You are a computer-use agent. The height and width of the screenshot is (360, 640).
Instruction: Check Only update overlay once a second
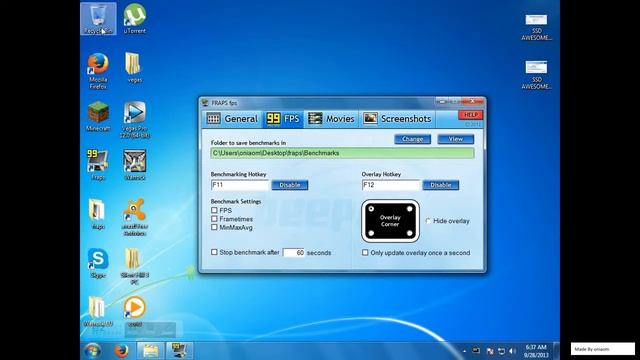[x=365, y=253]
